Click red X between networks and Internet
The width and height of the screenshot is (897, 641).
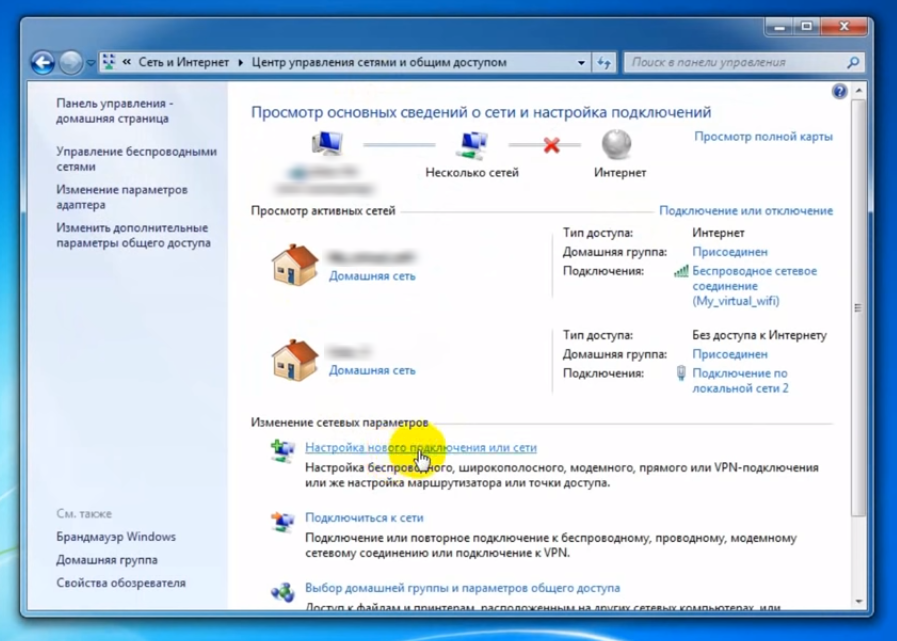[x=551, y=145]
